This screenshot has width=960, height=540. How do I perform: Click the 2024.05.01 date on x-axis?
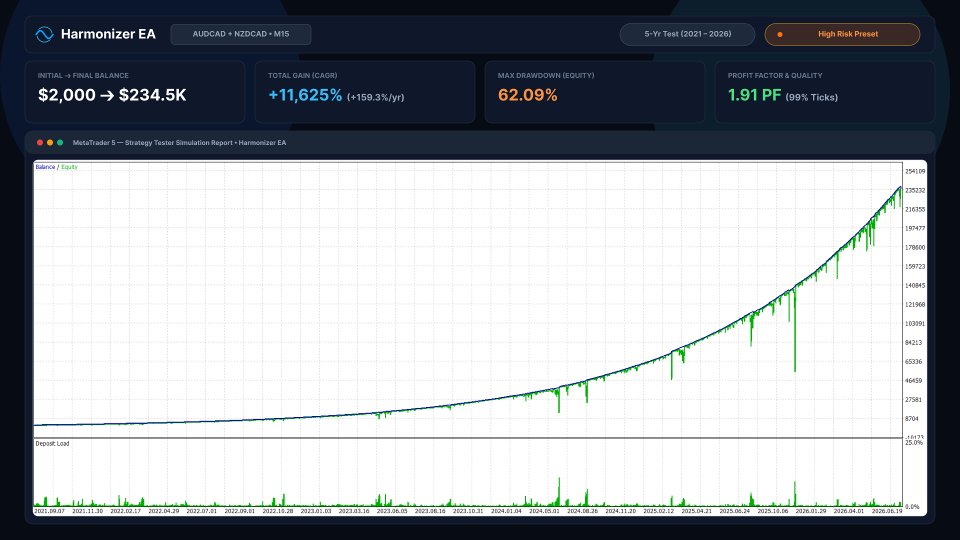click(x=544, y=511)
